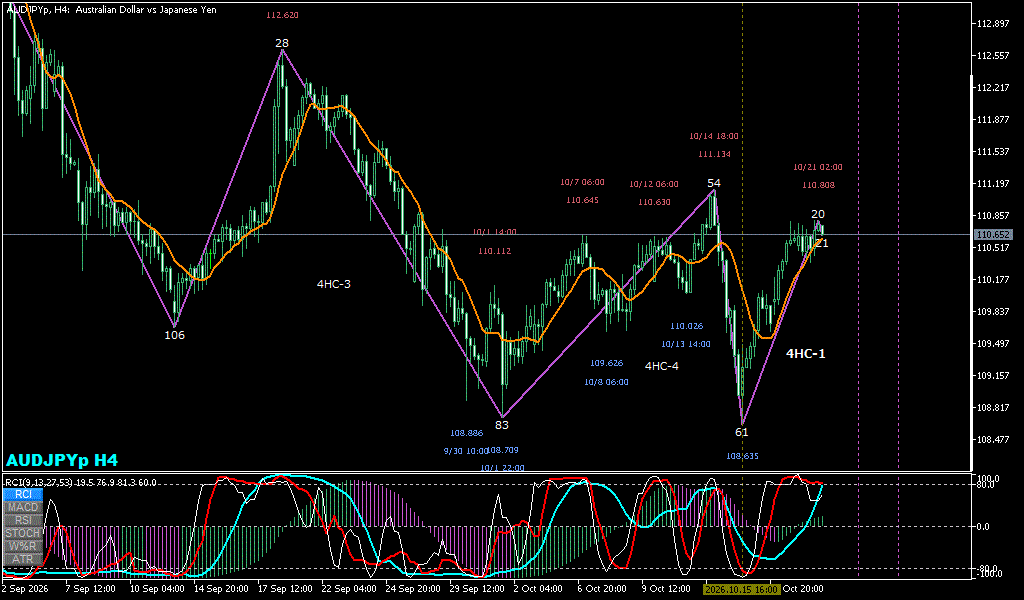Viewport: 1024px width, 600px height.
Task: Click the red price label 110.808
Action: click(x=818, y=185)
